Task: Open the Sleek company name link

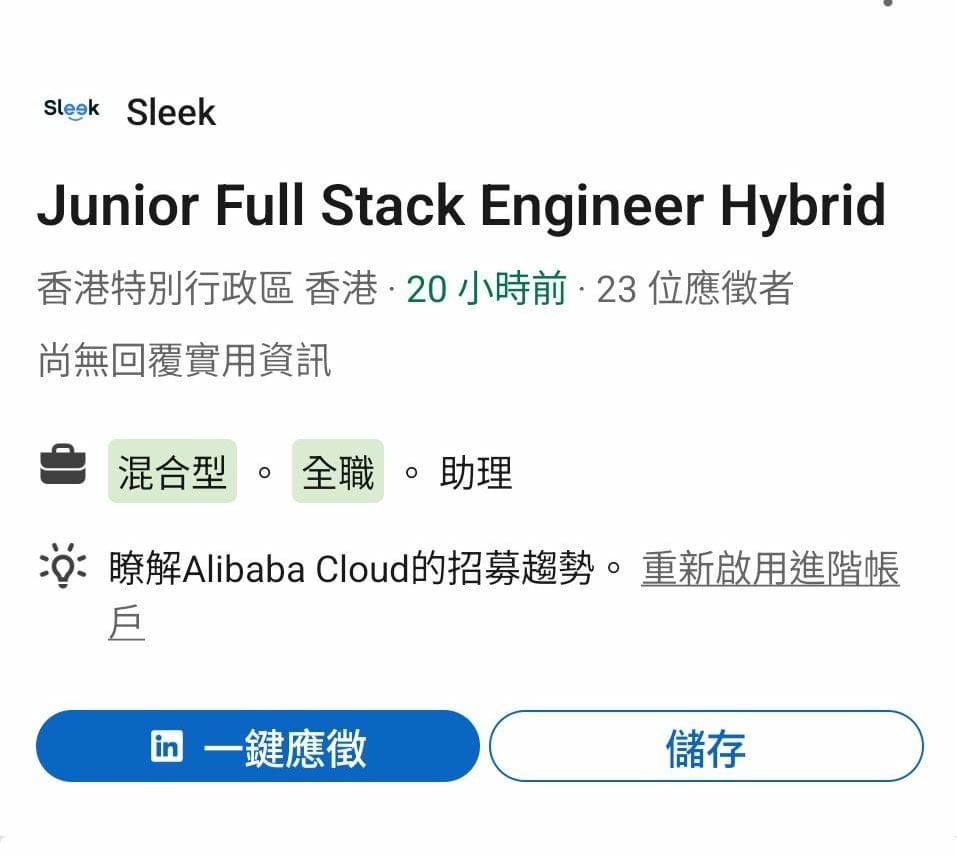Action: pos(171,112)
